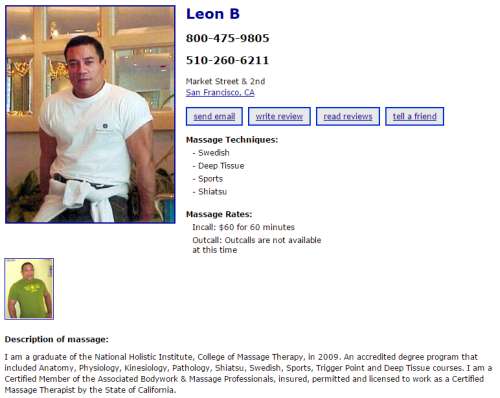Click the send email button
Viewport: 500px width, 398px height.
214,117
